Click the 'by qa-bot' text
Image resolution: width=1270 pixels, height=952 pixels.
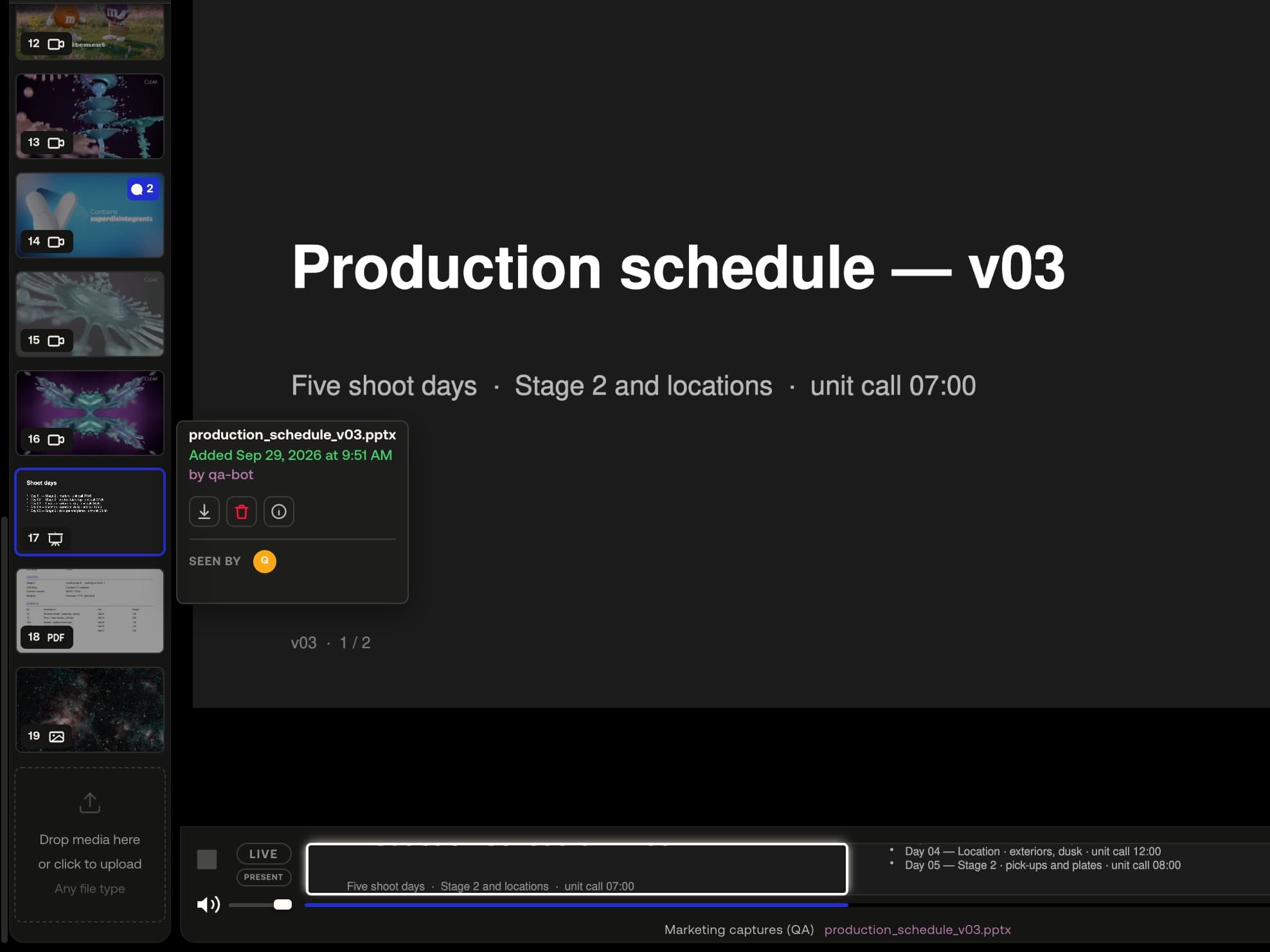(x=221, y=475)
